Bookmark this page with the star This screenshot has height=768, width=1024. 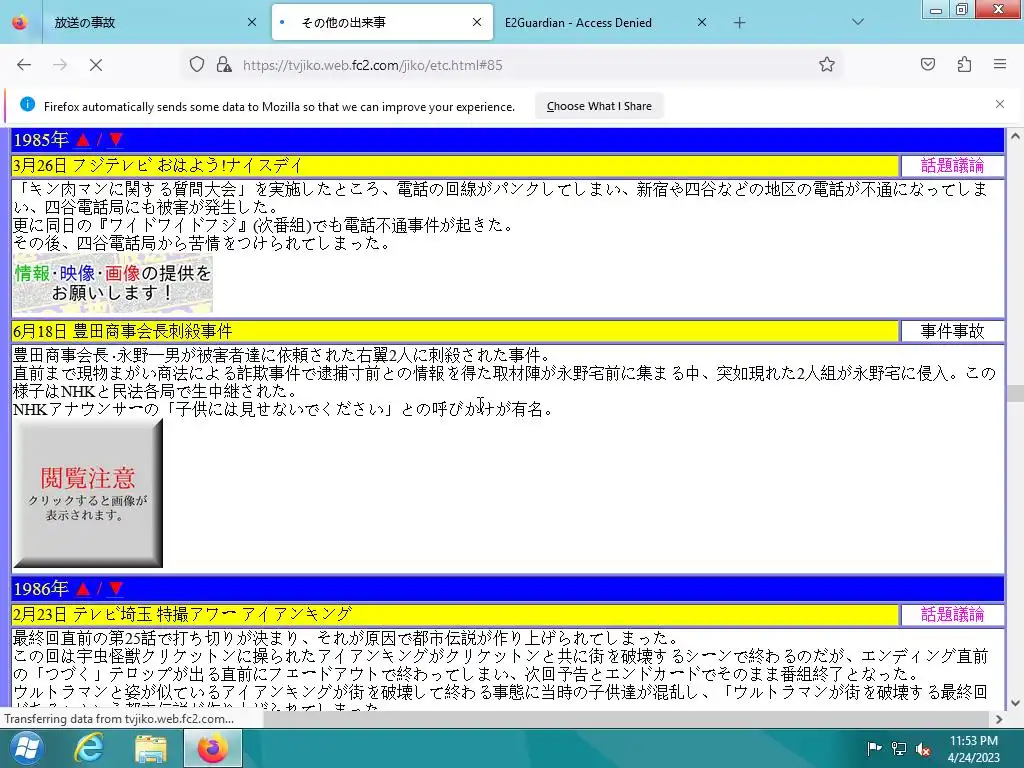[827, 65]
